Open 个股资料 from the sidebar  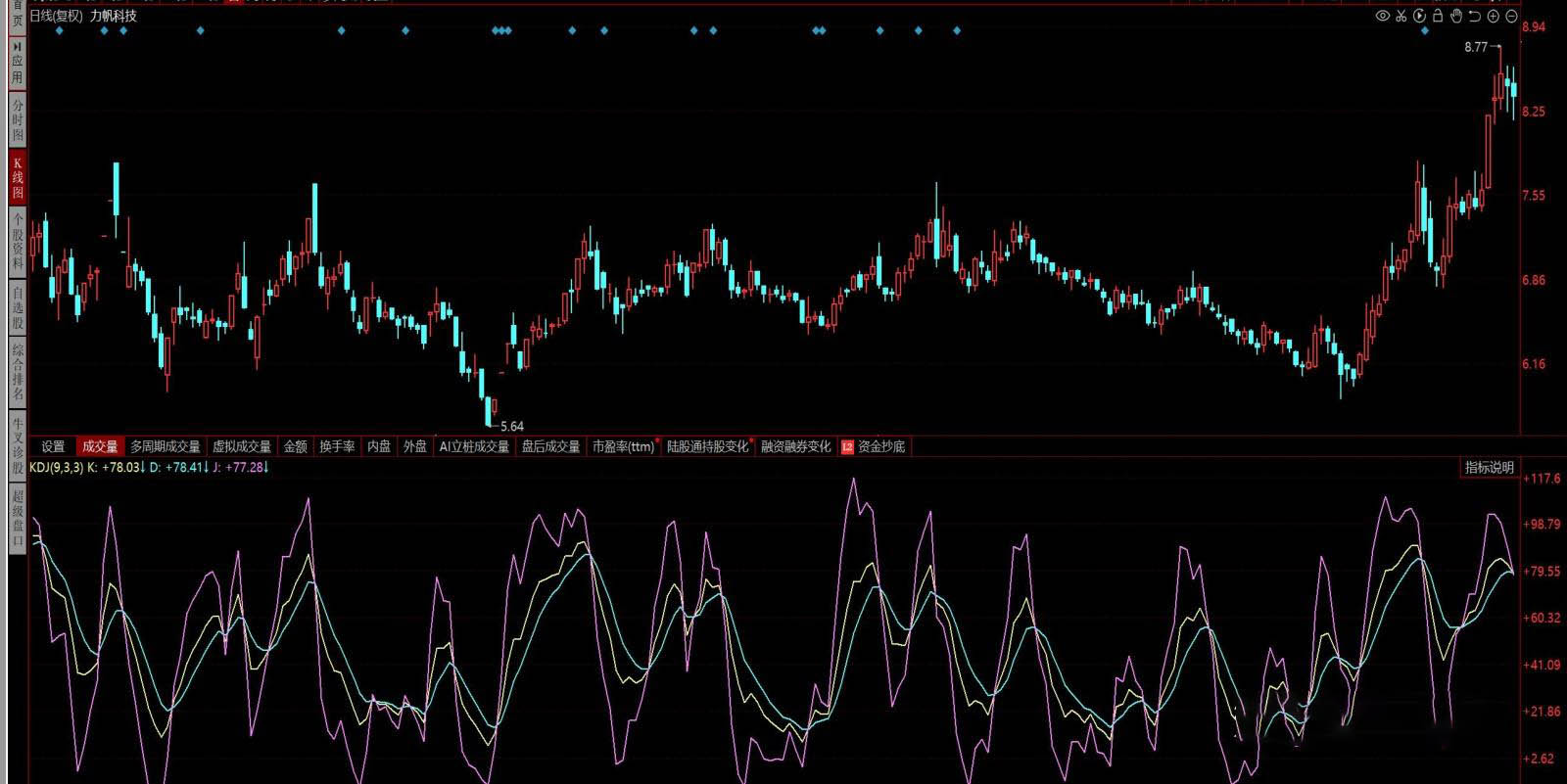(x=17, y=242)
